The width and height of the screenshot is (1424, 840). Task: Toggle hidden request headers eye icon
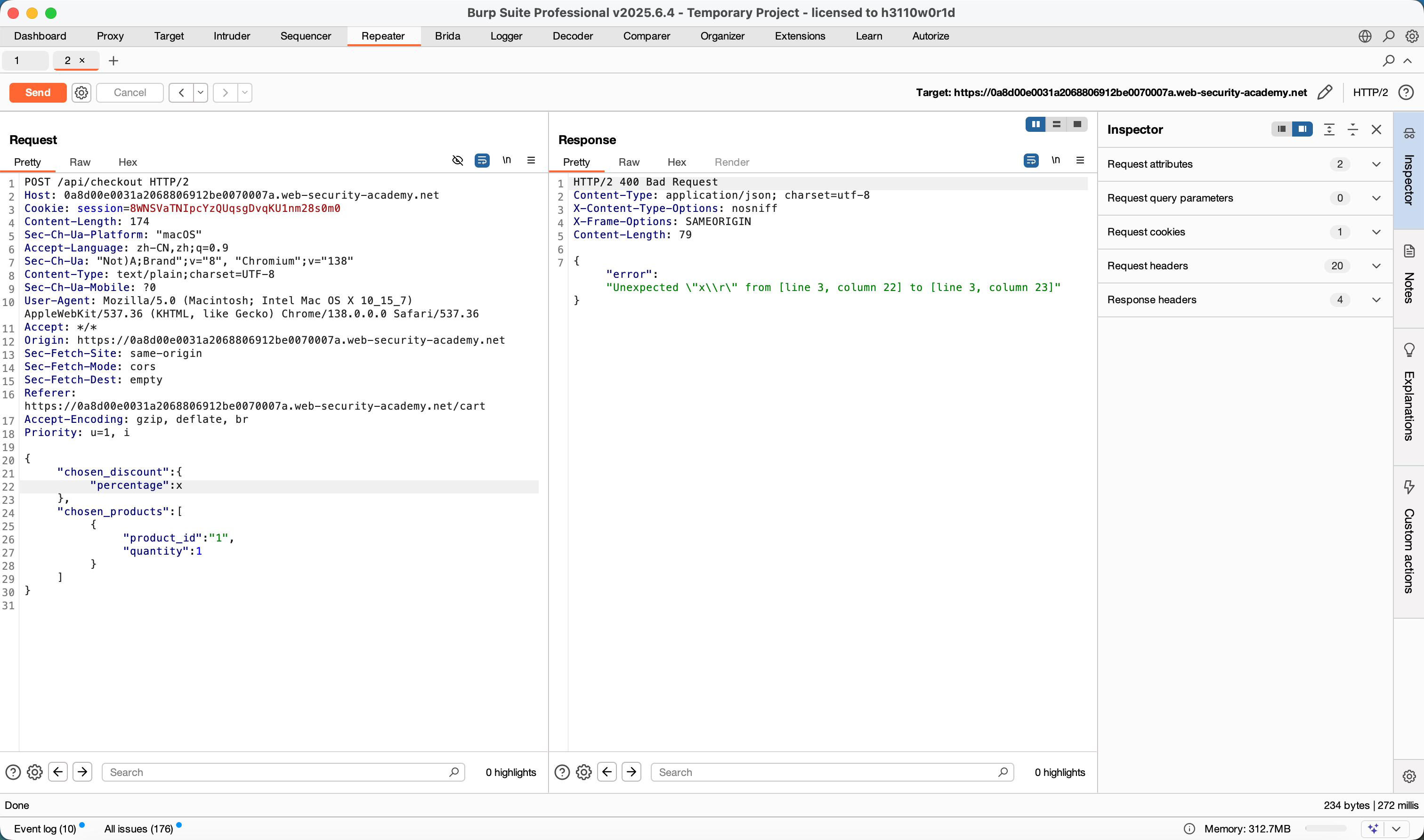[x=457, y=160]
